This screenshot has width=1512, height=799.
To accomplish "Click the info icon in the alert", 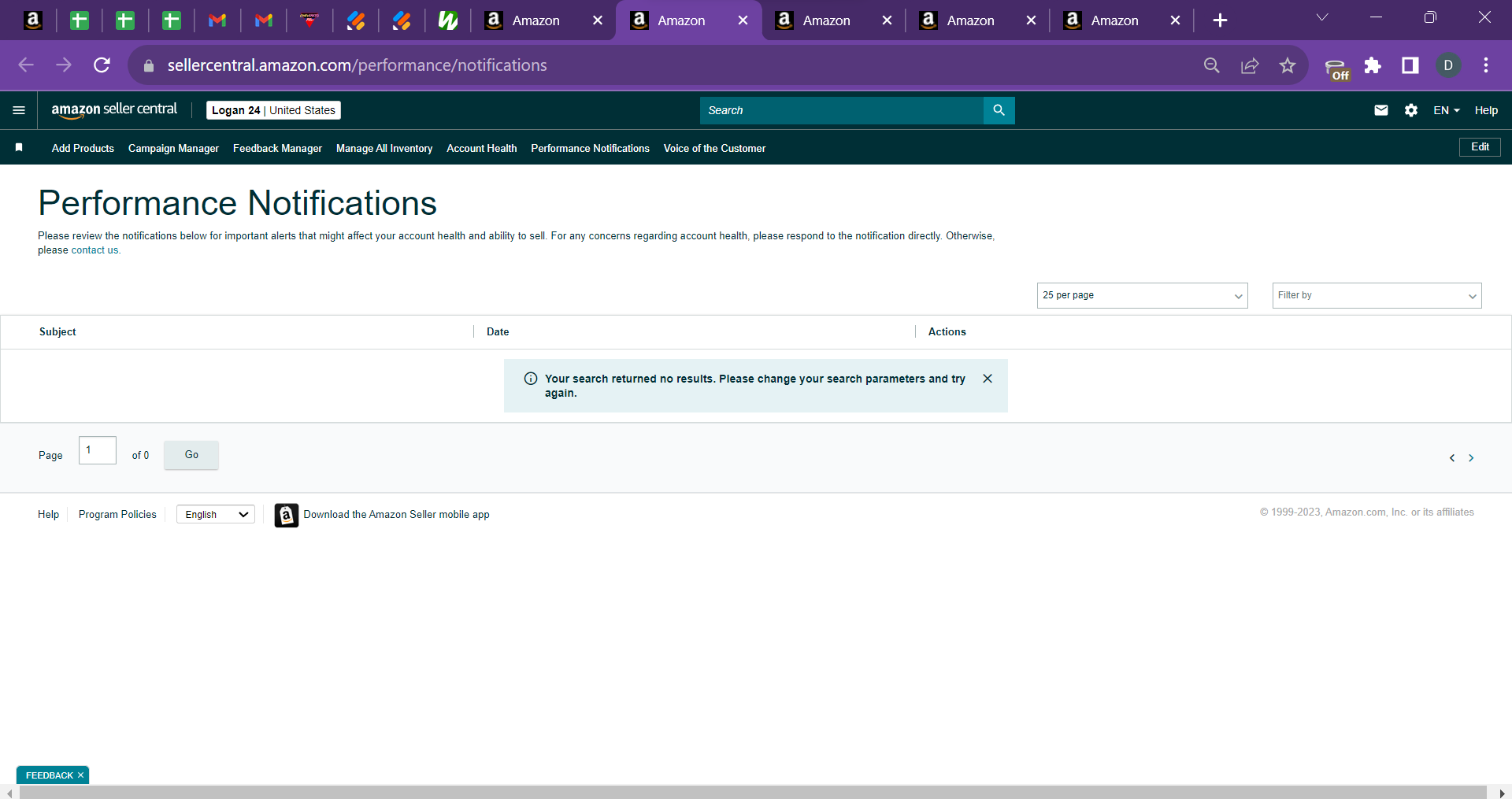I will (531, 379).
